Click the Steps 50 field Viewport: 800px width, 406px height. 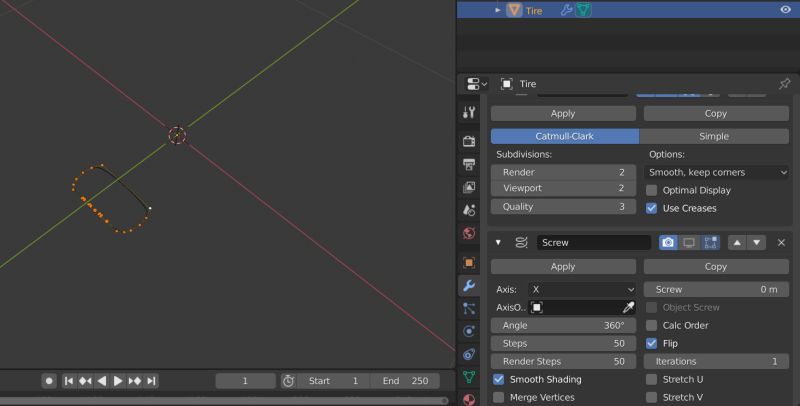click(x=563, y=343)
